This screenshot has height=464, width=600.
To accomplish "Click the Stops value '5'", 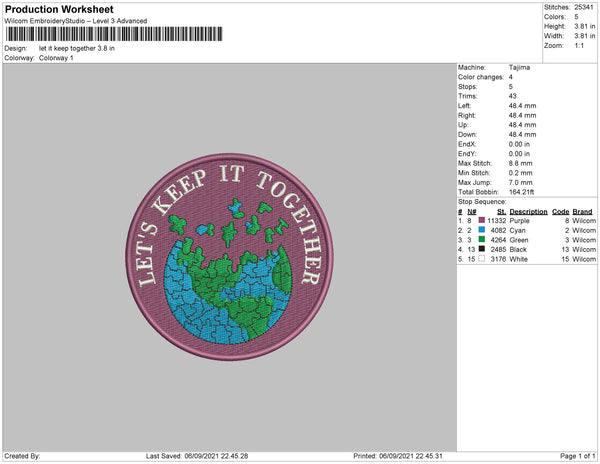I will (510, 86).
